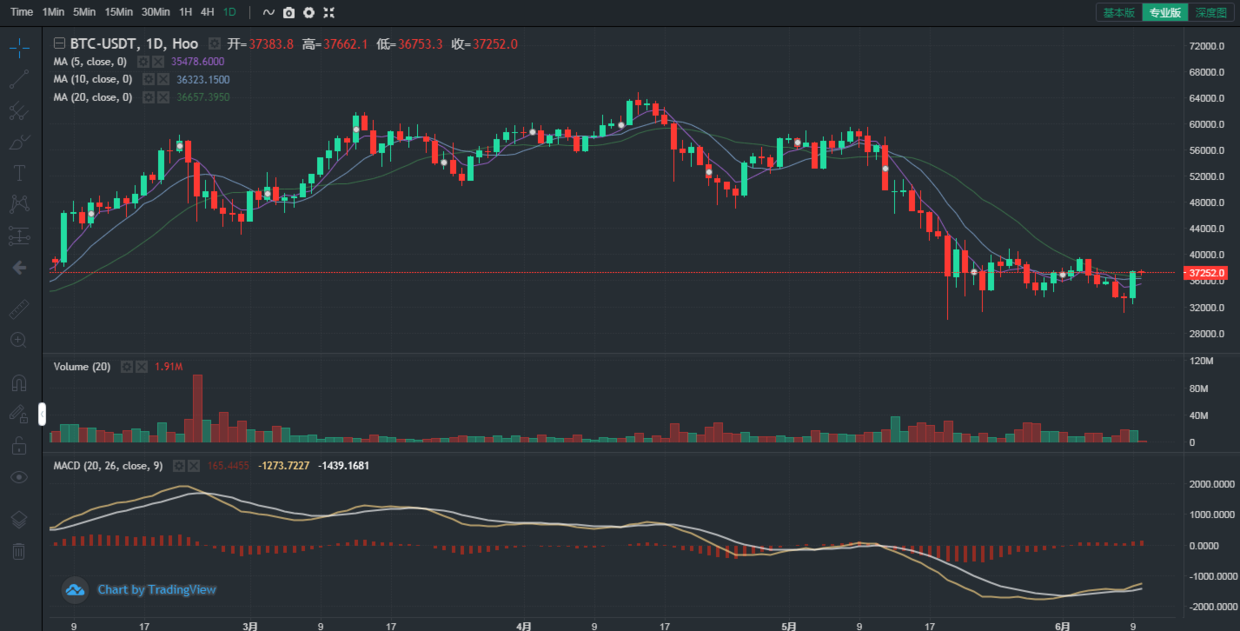Enter fullscreen mode using the expand icon
1240x631 pixels.
pyautogui.click(x=329, y=12)
